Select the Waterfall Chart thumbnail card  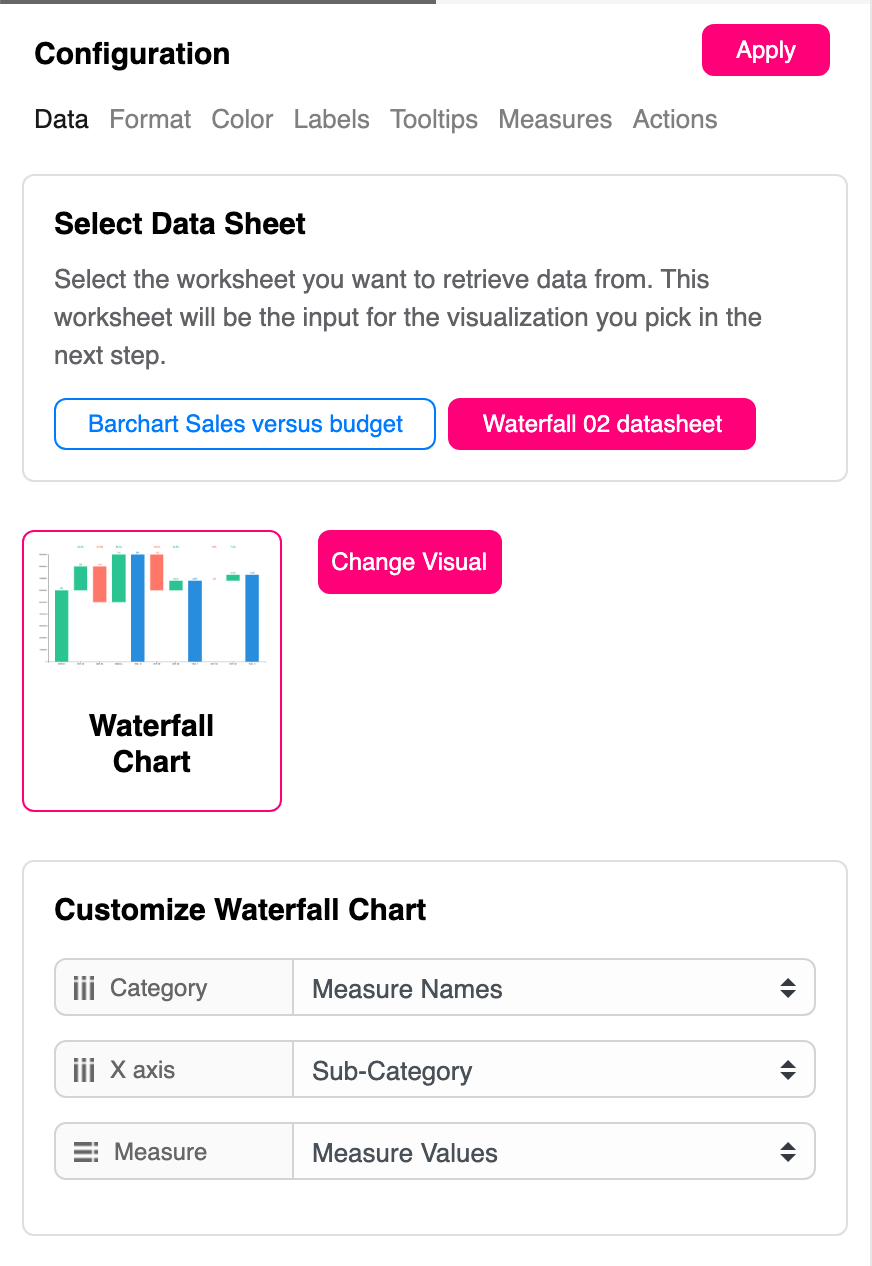(x=152, y=670)
